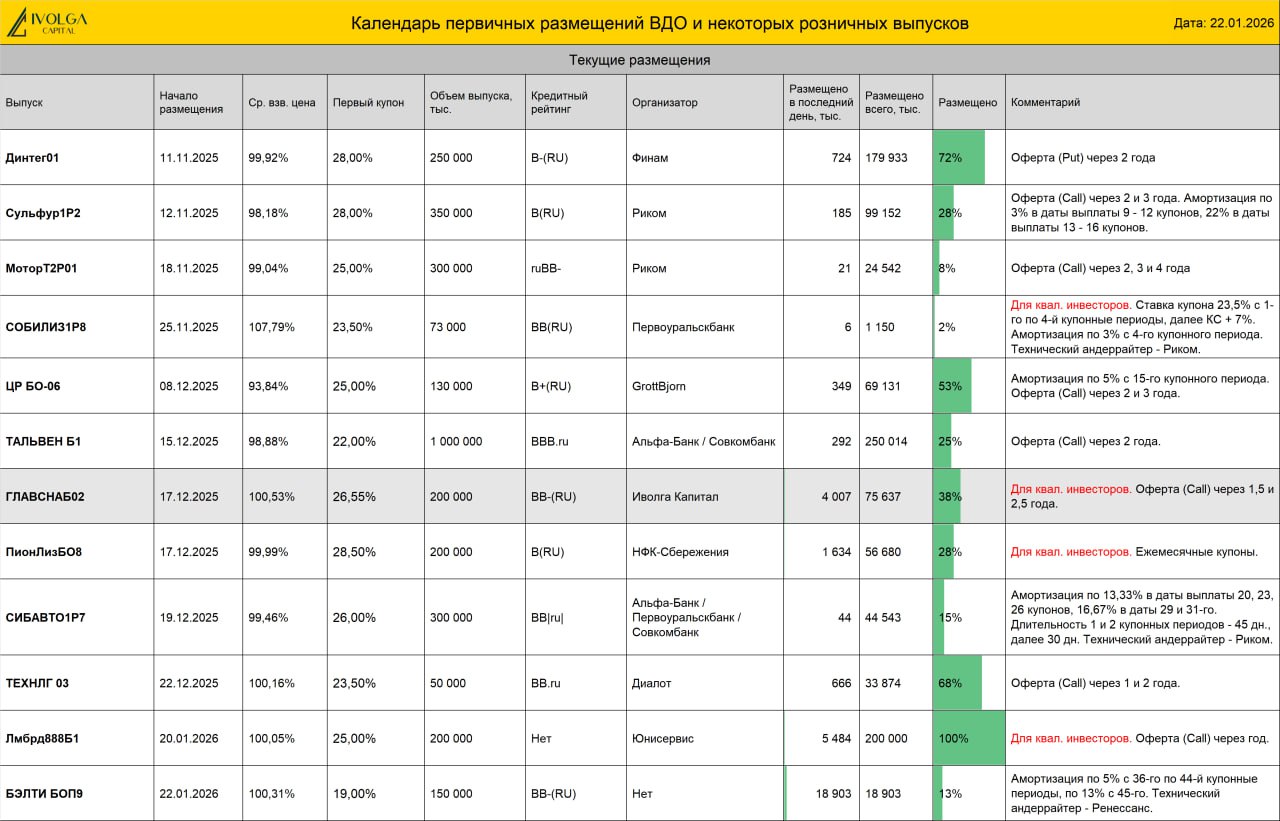
Task: Click the organizer "НФК-Сбережения"
Action: point(680,552)
